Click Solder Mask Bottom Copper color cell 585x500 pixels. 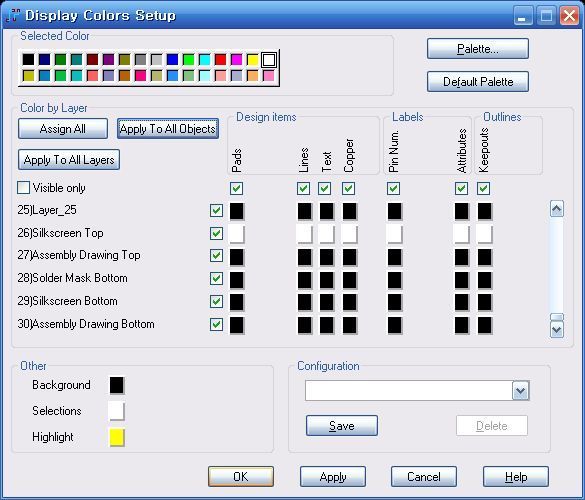point(350,280)
